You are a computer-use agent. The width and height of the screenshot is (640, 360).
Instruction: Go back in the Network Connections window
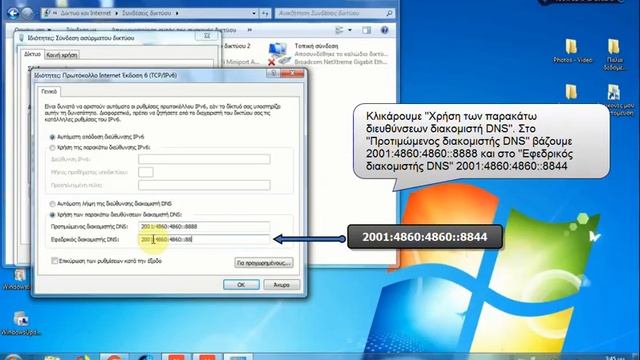pos(13,13)
